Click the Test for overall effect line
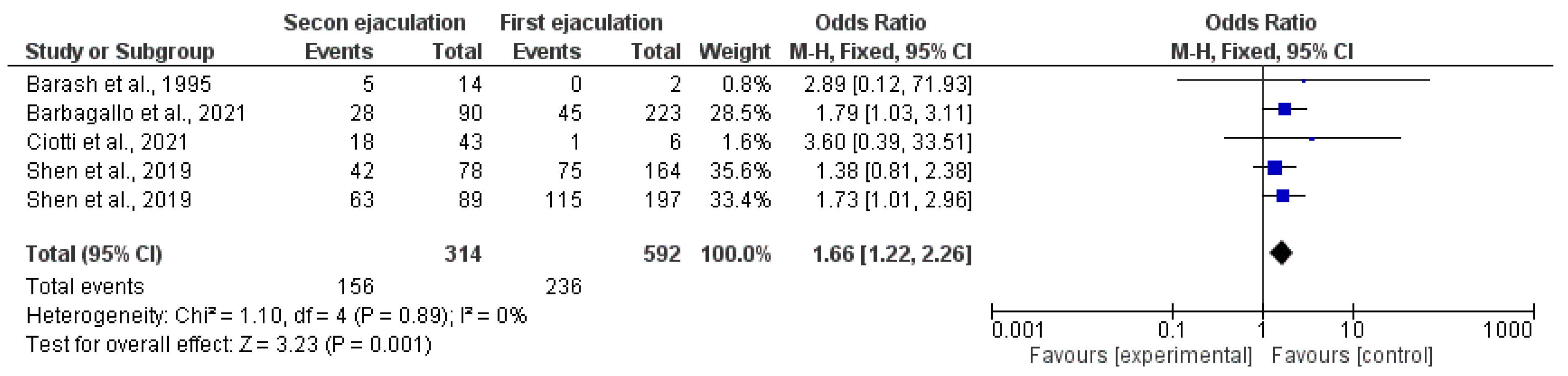 [228, 344]
